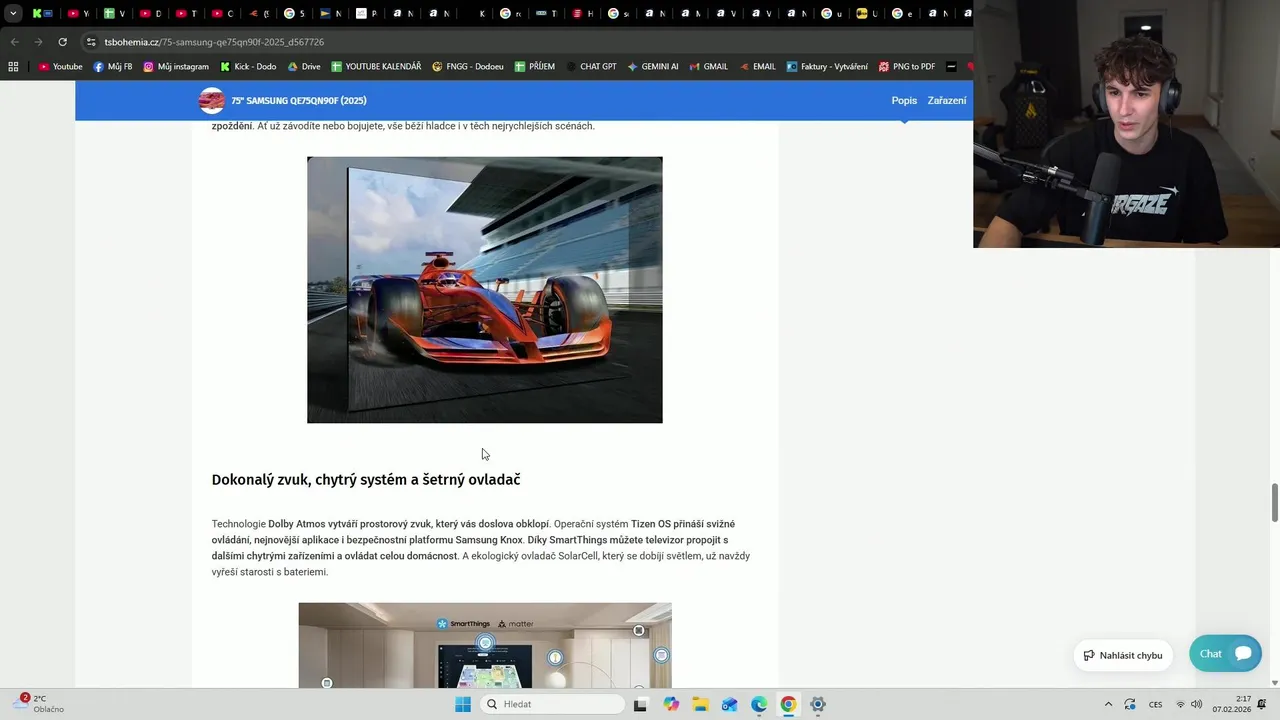Screen dimensions: 1280x720
Task: Open the notifications bell icon
Action: coord(1262,704)
